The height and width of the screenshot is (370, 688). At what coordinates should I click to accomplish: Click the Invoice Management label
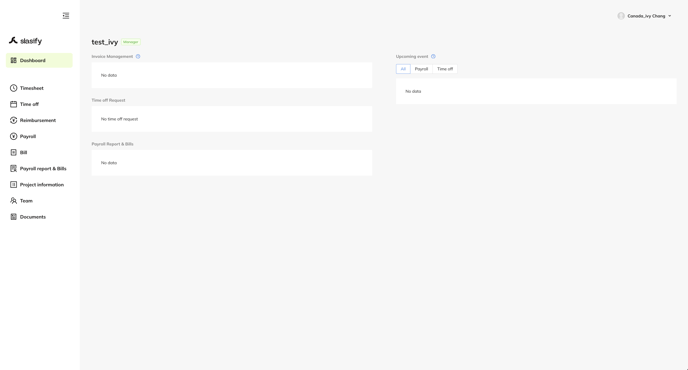tap(112, 56)
